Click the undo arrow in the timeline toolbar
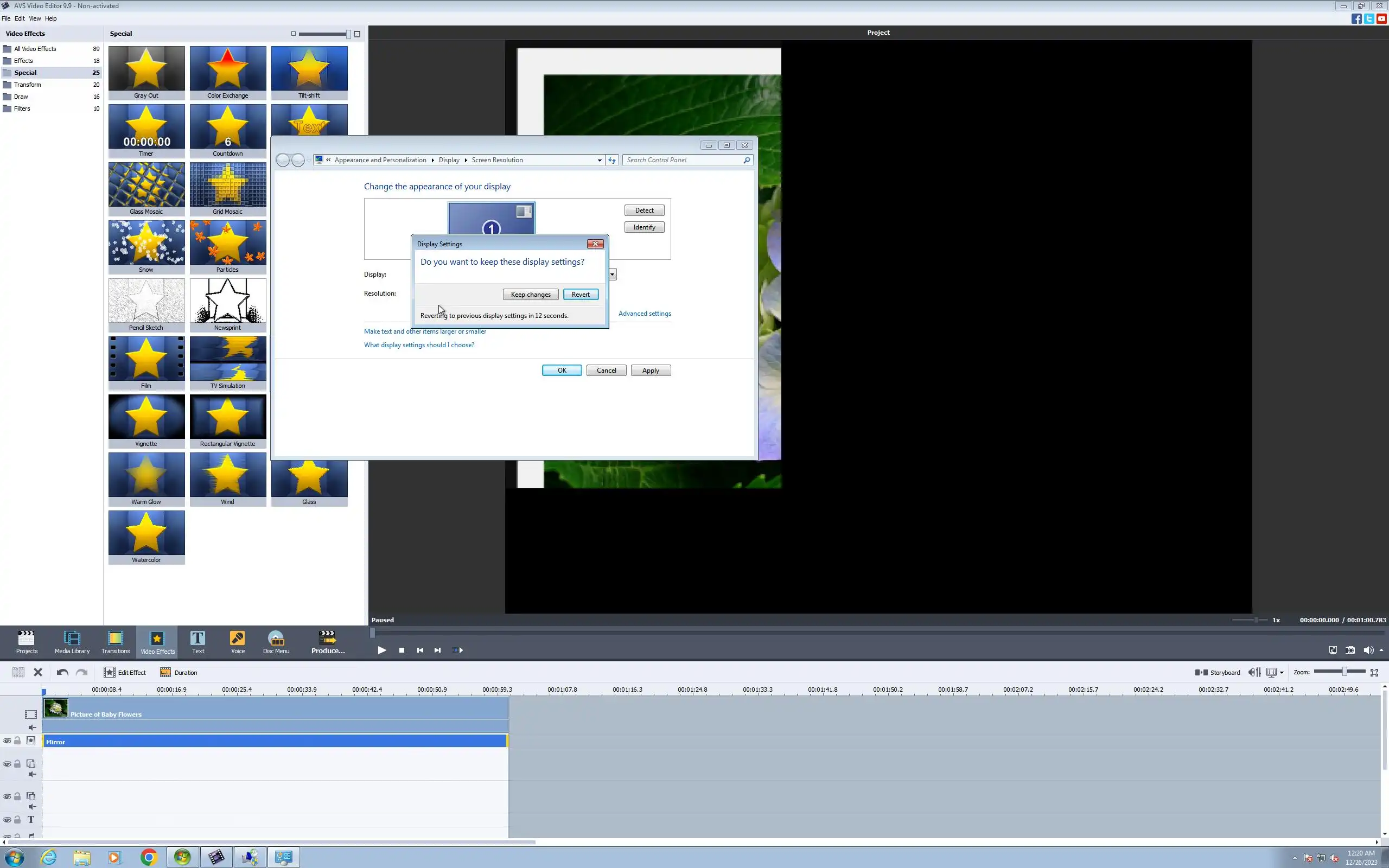The height and width of the screenshot is (868, 1389). tap(62, 672)
